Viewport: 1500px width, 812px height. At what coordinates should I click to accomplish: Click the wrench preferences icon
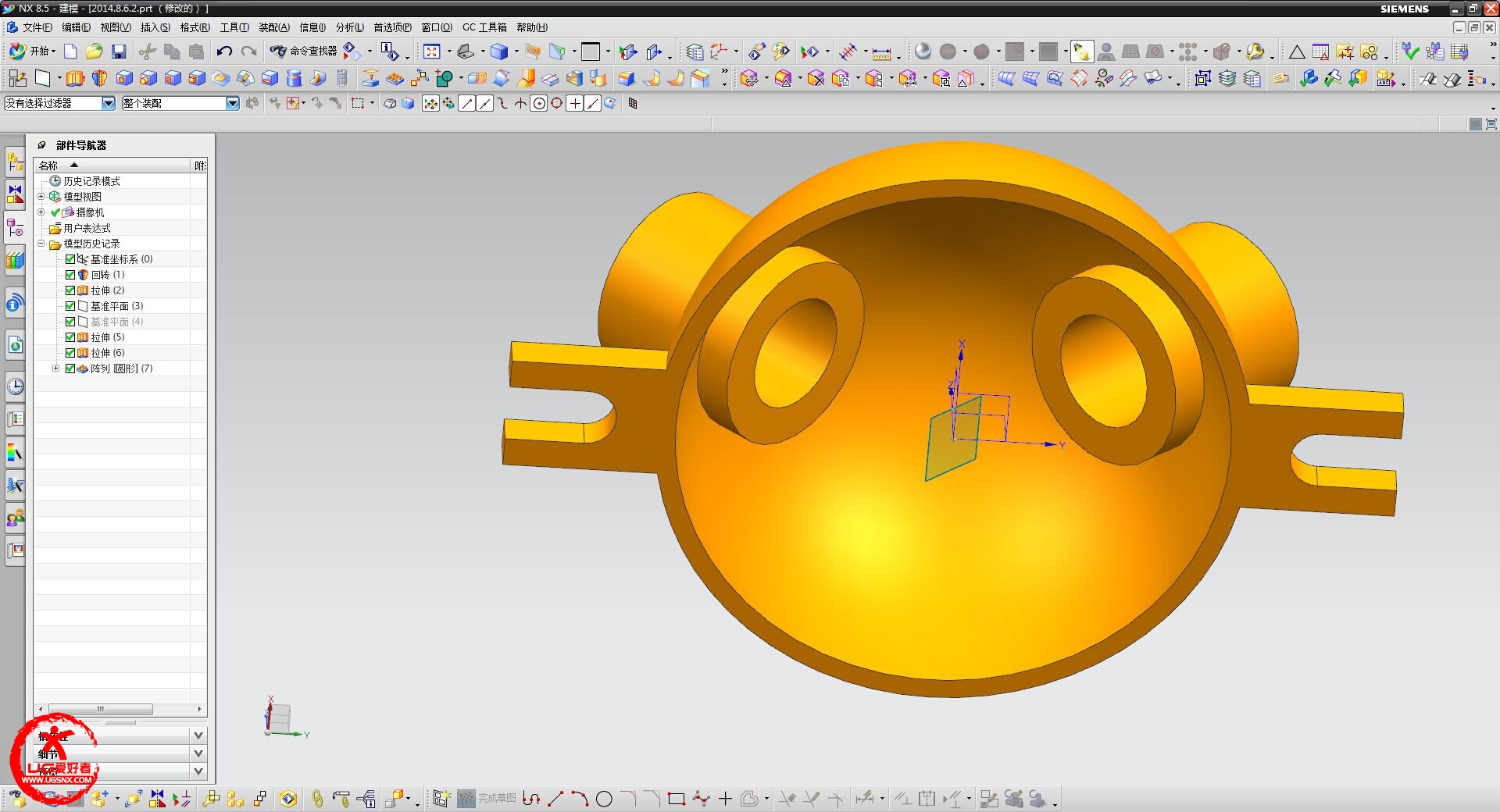pos(1255,52)
